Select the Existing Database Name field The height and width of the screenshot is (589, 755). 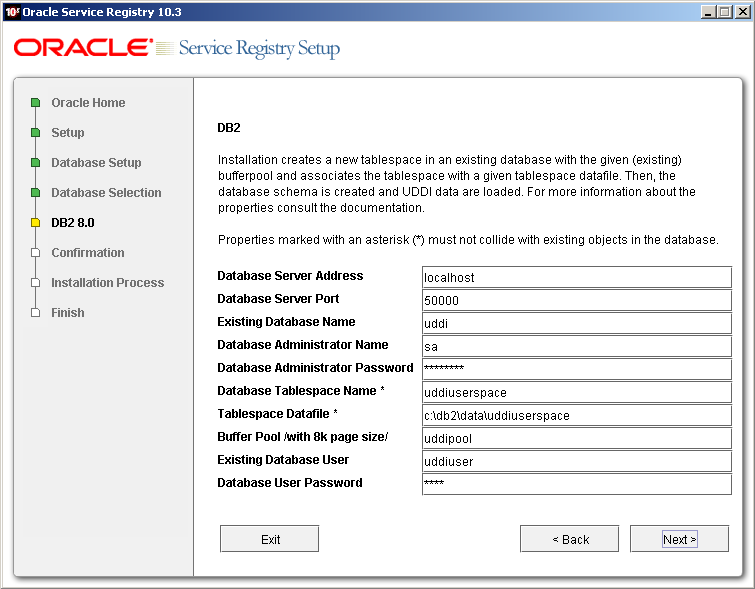tap(577, 324)
